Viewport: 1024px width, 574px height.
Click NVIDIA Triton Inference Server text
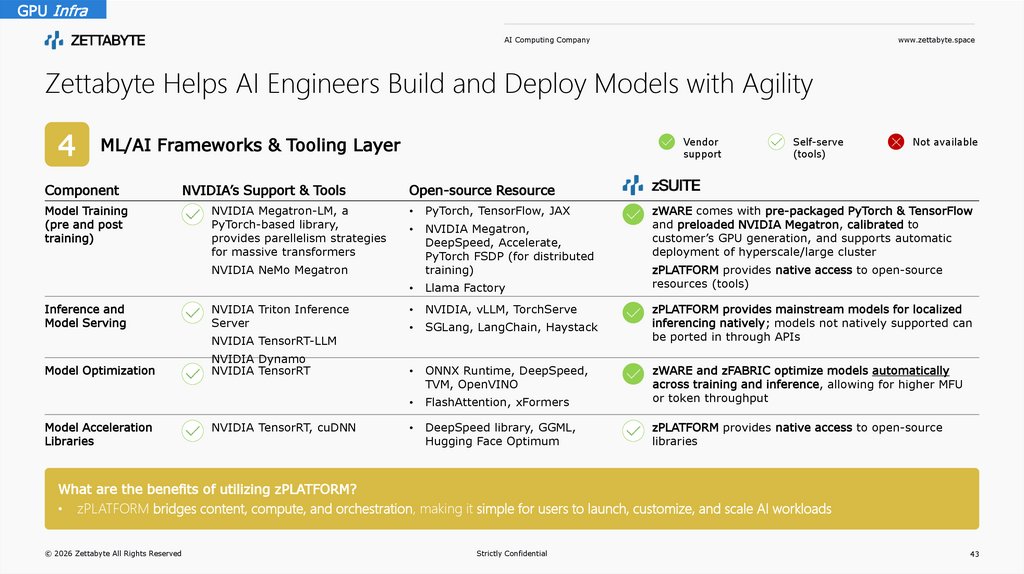point(280,316)
